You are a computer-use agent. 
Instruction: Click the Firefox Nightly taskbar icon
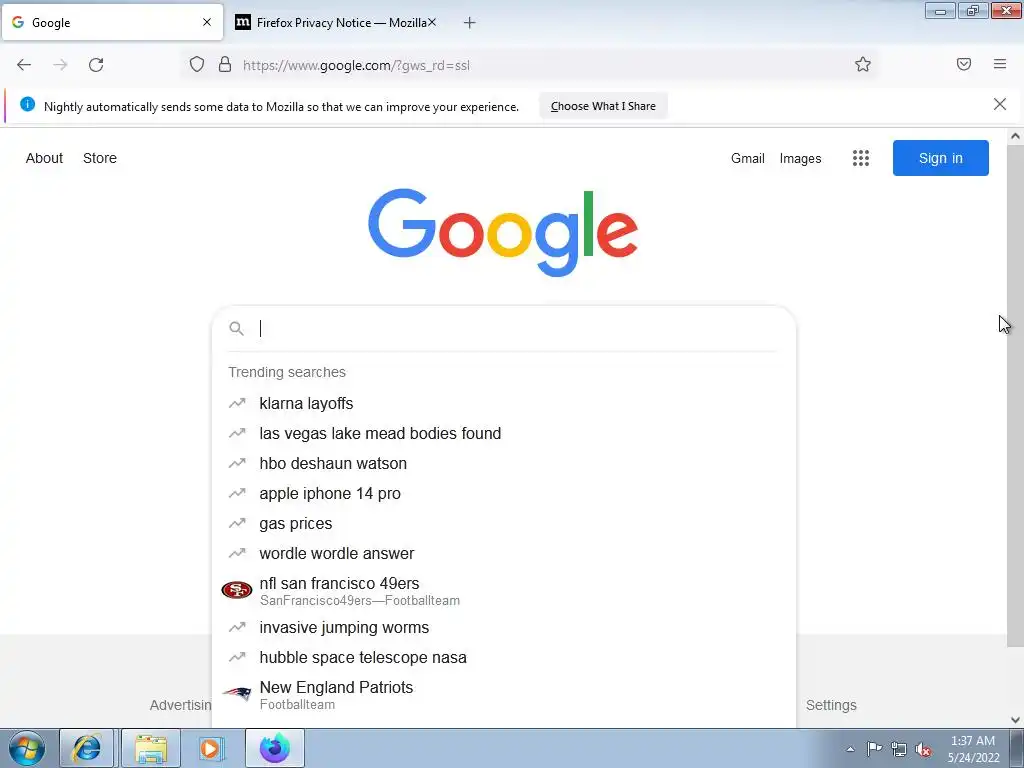pos(275,748)
